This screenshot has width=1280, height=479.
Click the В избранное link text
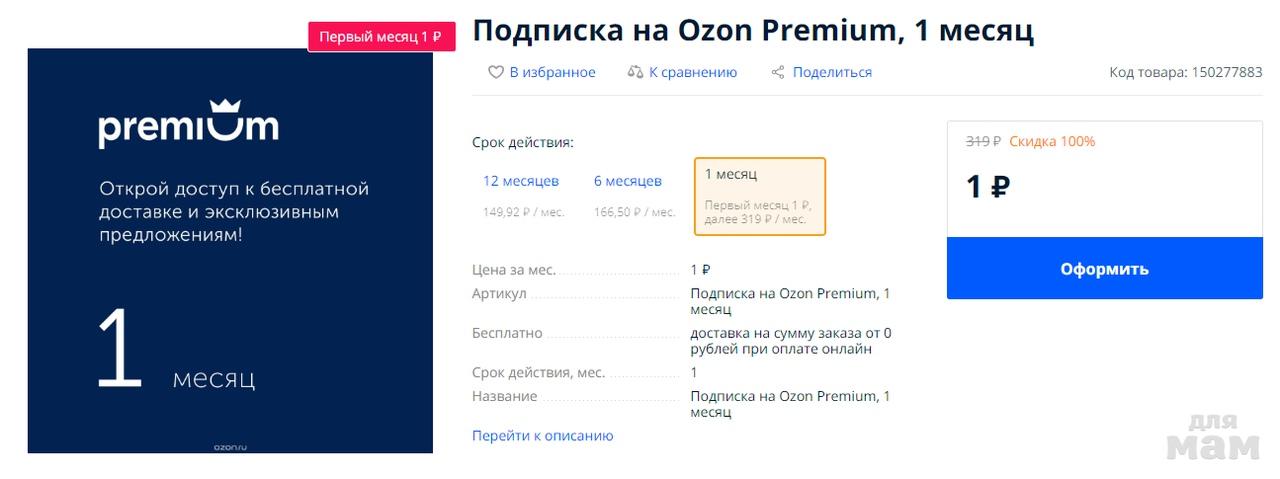(x=552, y=72)
